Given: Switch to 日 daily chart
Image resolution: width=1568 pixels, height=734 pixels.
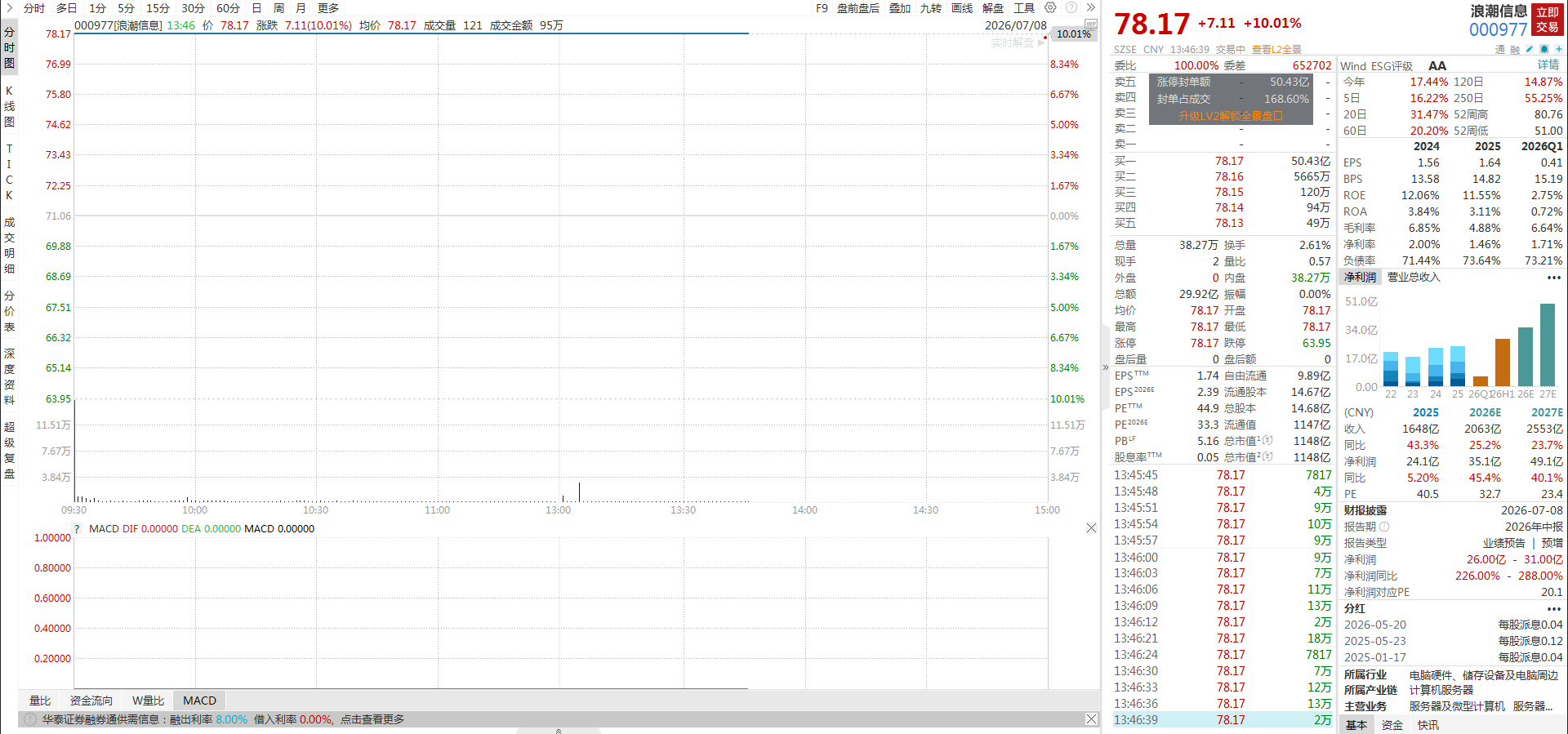Looking at the screenshot, I should pos(256,8).
